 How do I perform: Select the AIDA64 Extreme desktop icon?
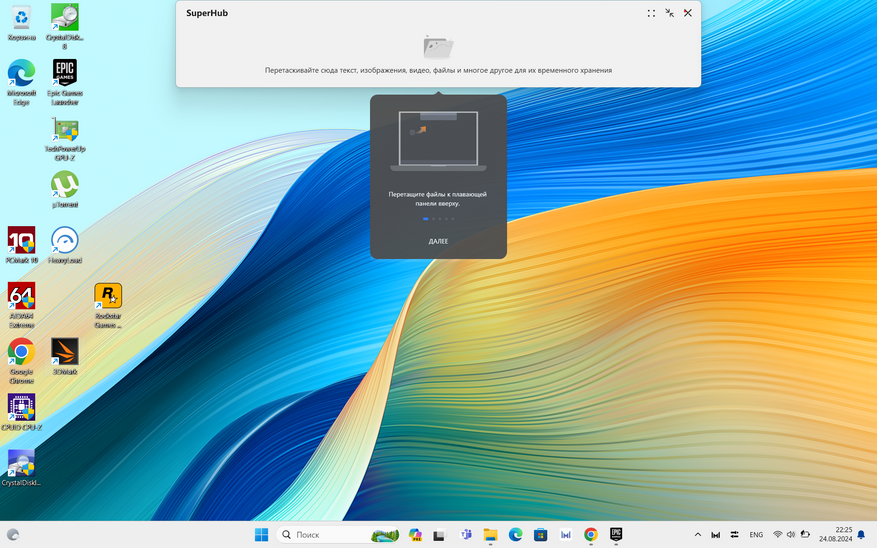(21, 297)
